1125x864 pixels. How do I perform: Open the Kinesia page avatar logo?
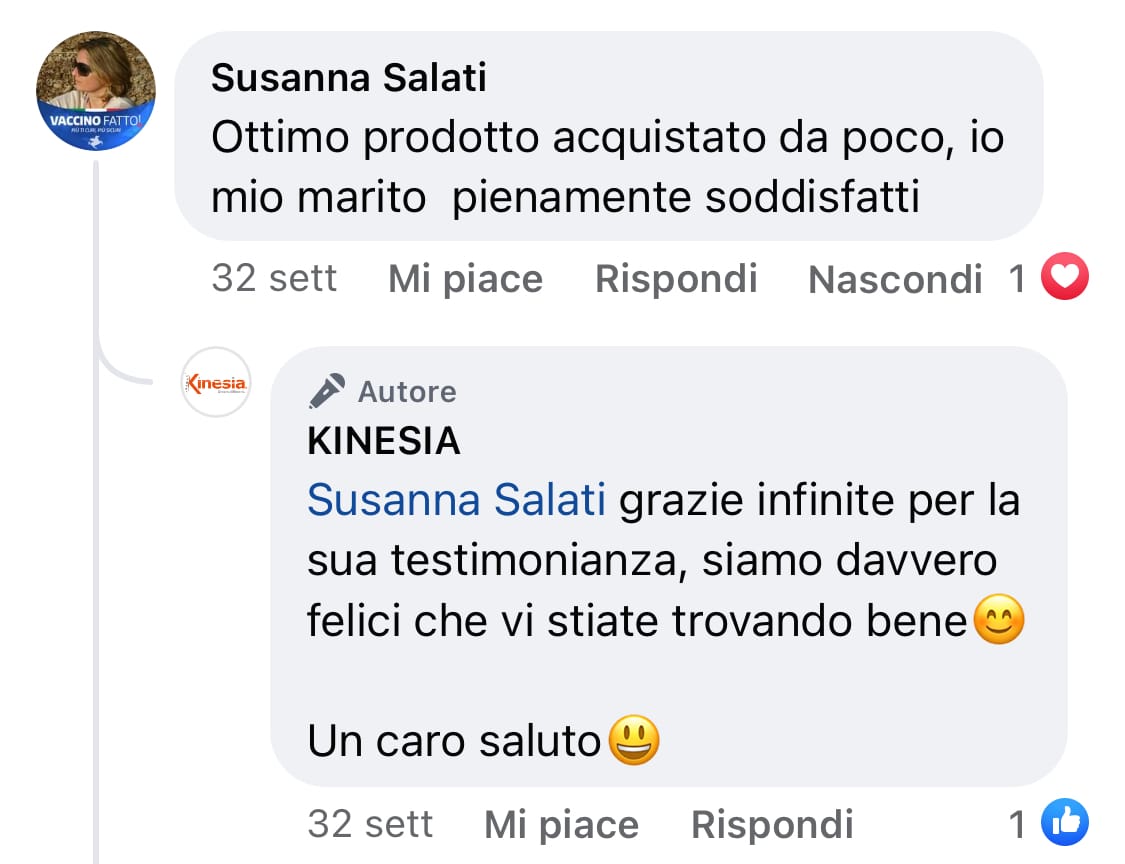point(216,382)
